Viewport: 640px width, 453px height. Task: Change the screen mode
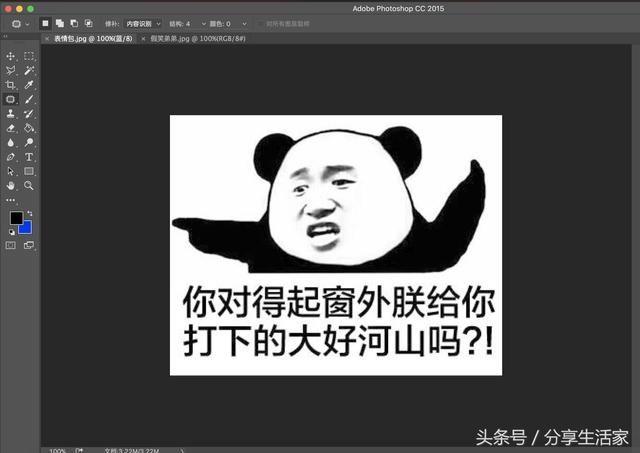point(29,245)
